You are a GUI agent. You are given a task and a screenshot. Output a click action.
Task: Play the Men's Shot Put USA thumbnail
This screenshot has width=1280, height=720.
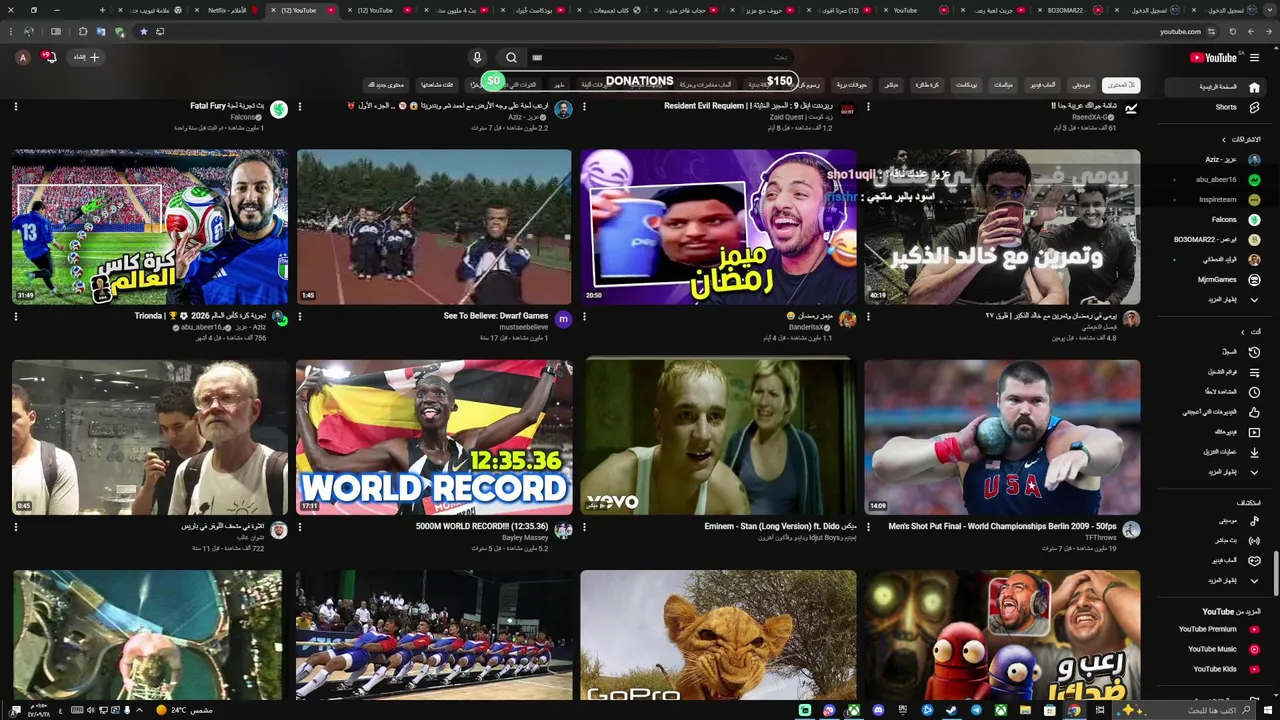point(1002,437)
